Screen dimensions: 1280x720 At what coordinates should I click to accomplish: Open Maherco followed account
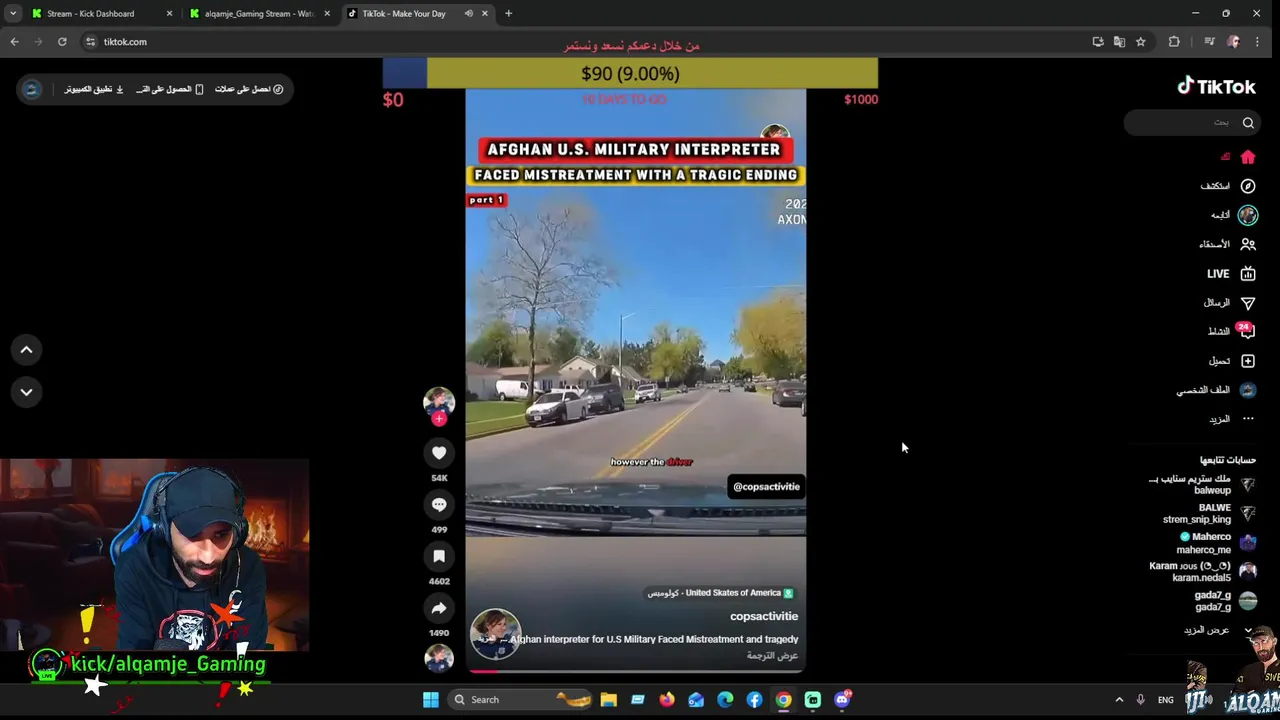click(x=1216, y=543)
